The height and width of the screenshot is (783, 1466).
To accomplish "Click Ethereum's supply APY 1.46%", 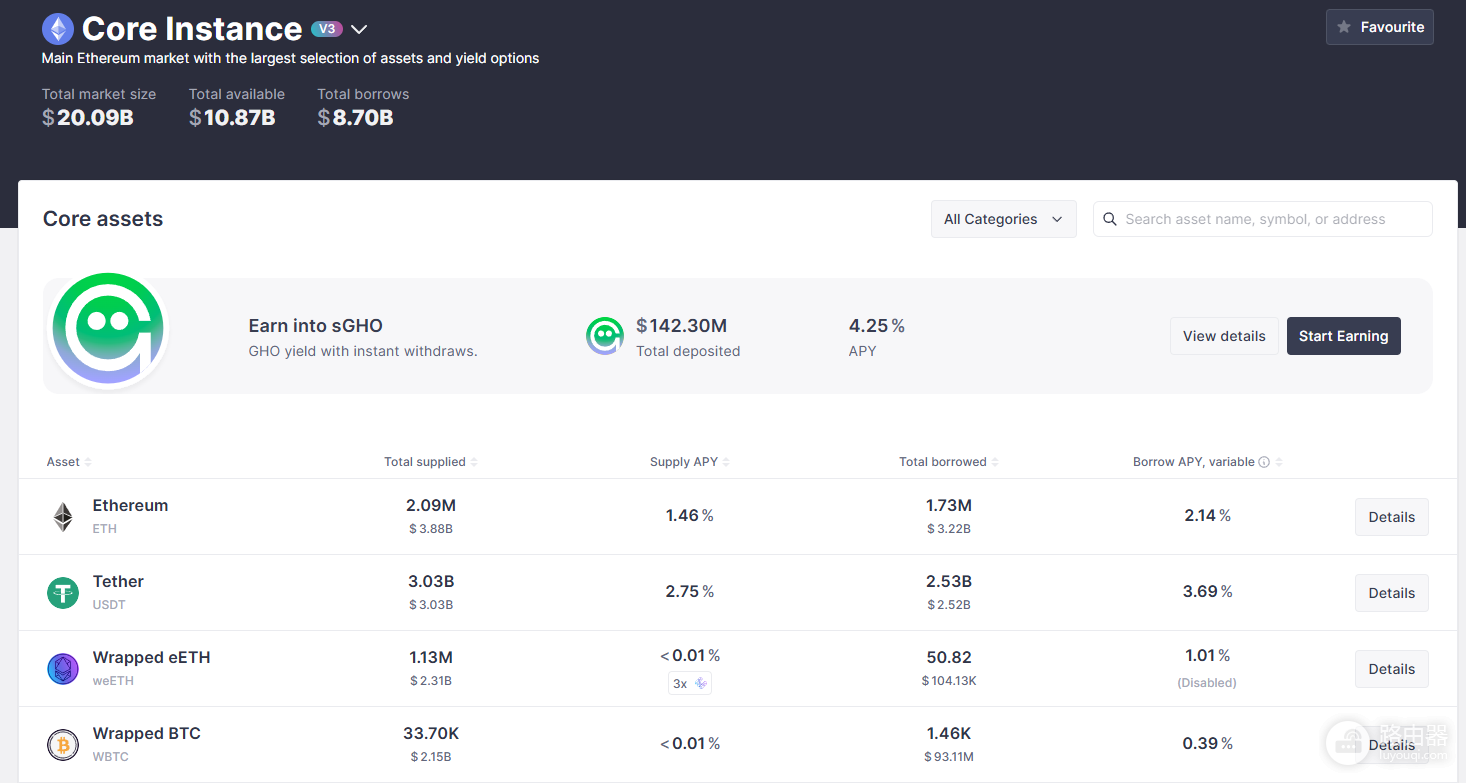I will [690, 516].
